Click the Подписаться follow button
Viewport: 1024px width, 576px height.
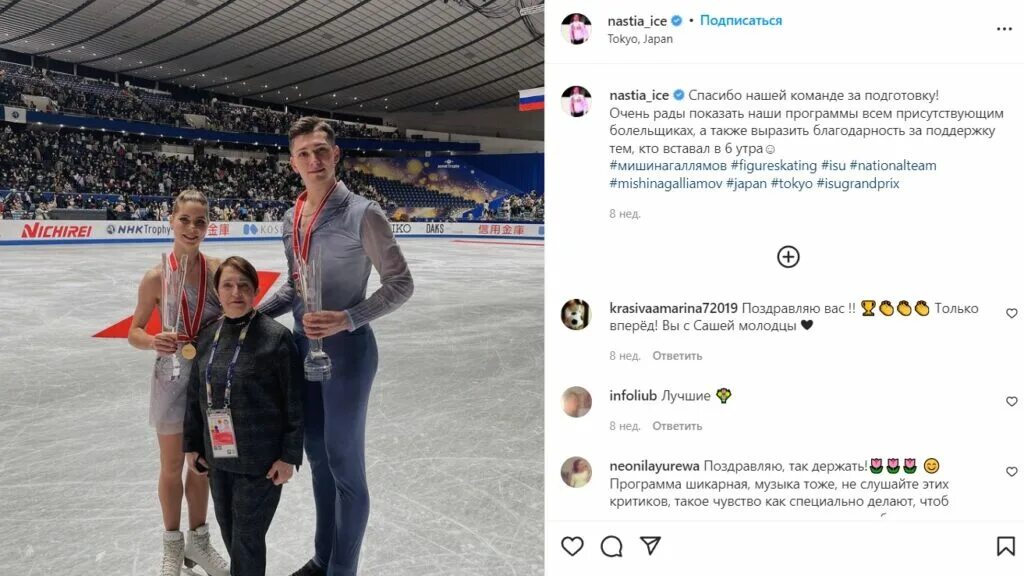click(x=741, y=20)
